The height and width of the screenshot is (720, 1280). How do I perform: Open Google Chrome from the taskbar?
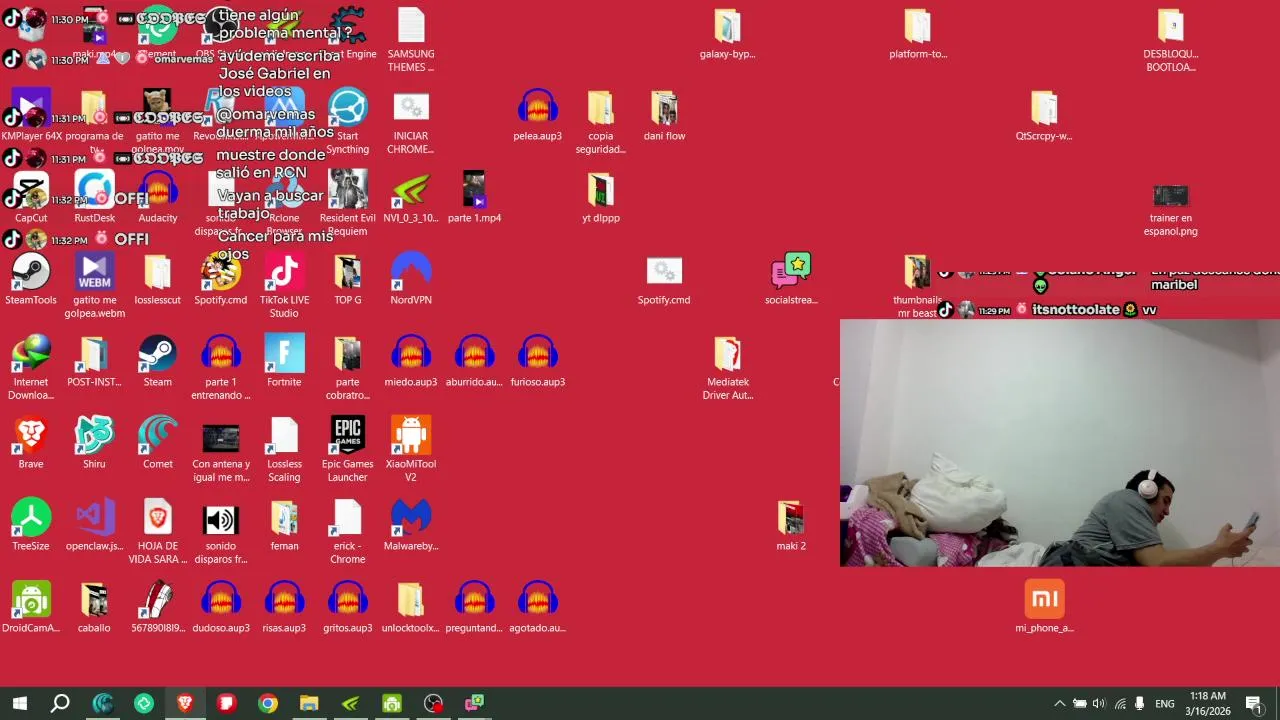[x=268, y=704]
